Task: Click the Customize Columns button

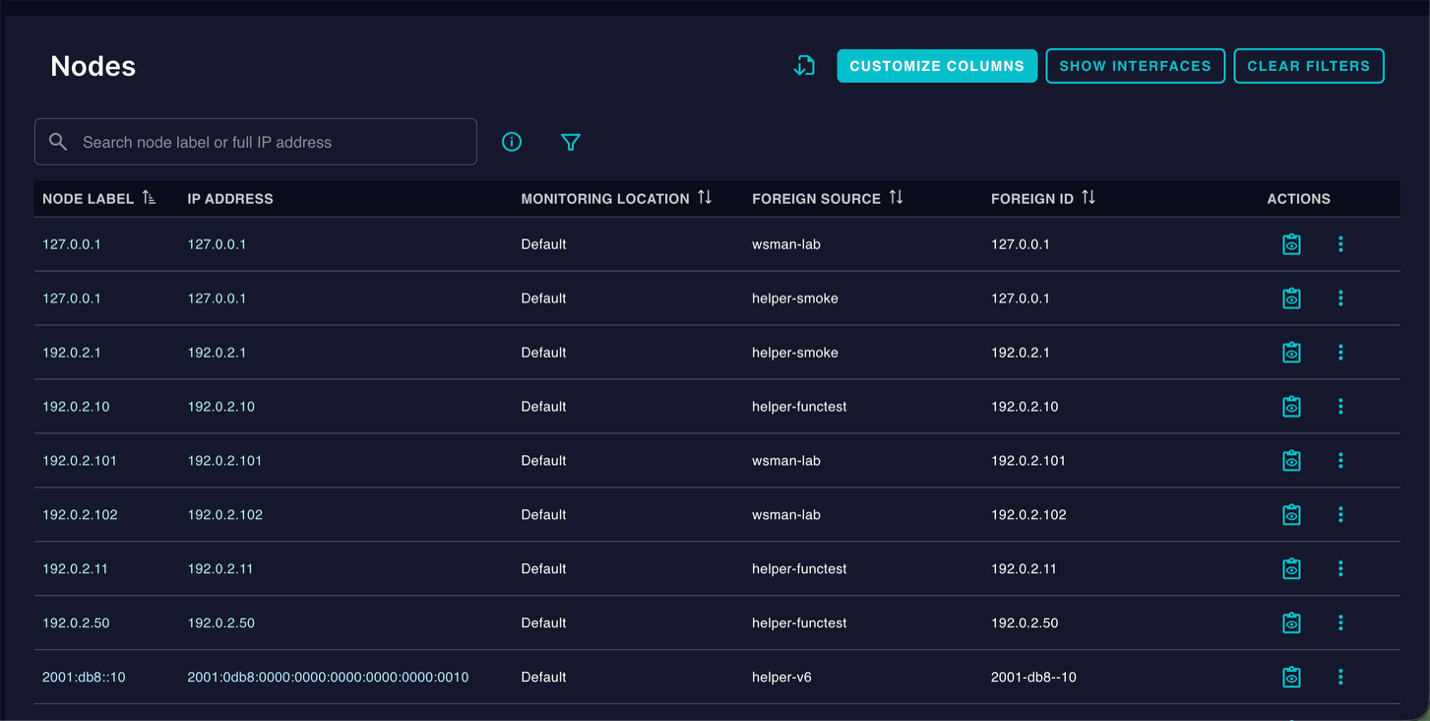Action: 937,66
